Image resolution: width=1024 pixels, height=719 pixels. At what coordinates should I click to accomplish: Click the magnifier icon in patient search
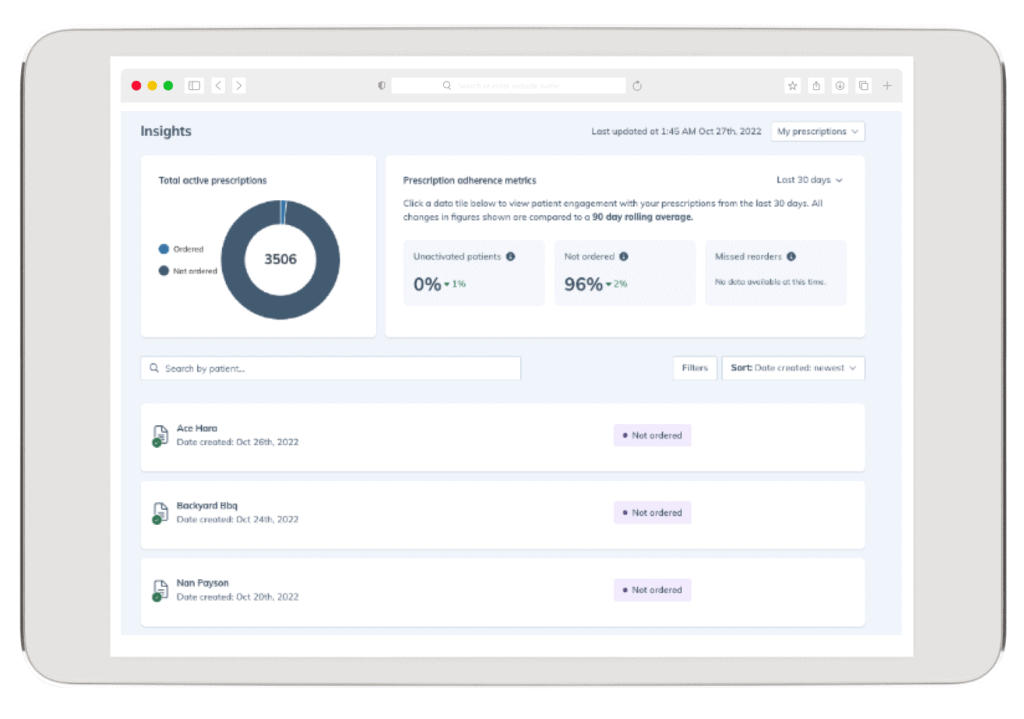pos(154,368)
